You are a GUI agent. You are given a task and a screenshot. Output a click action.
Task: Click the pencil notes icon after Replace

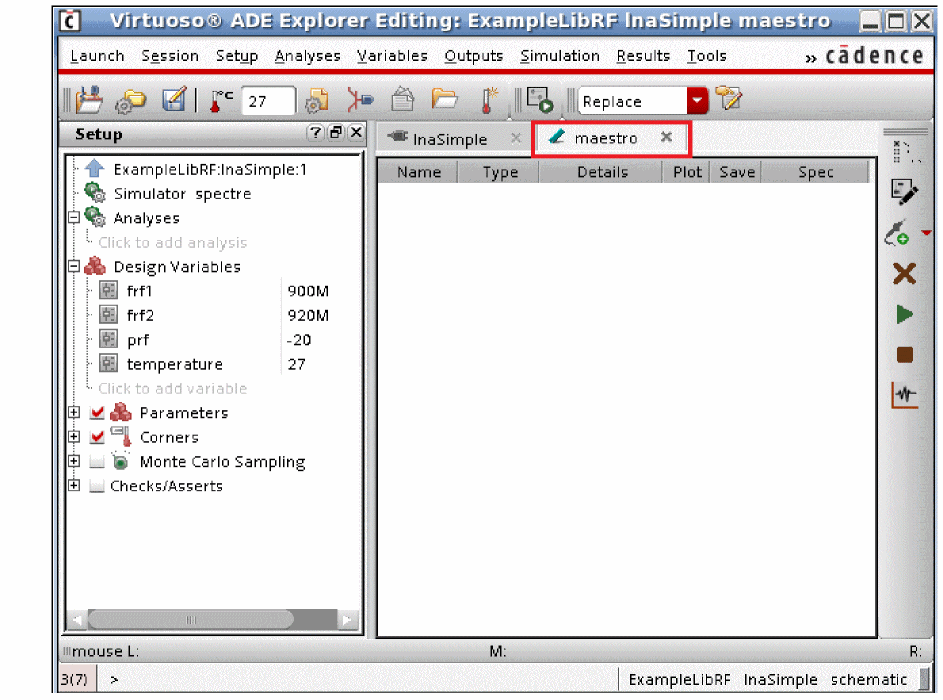(x=729, y=99)
